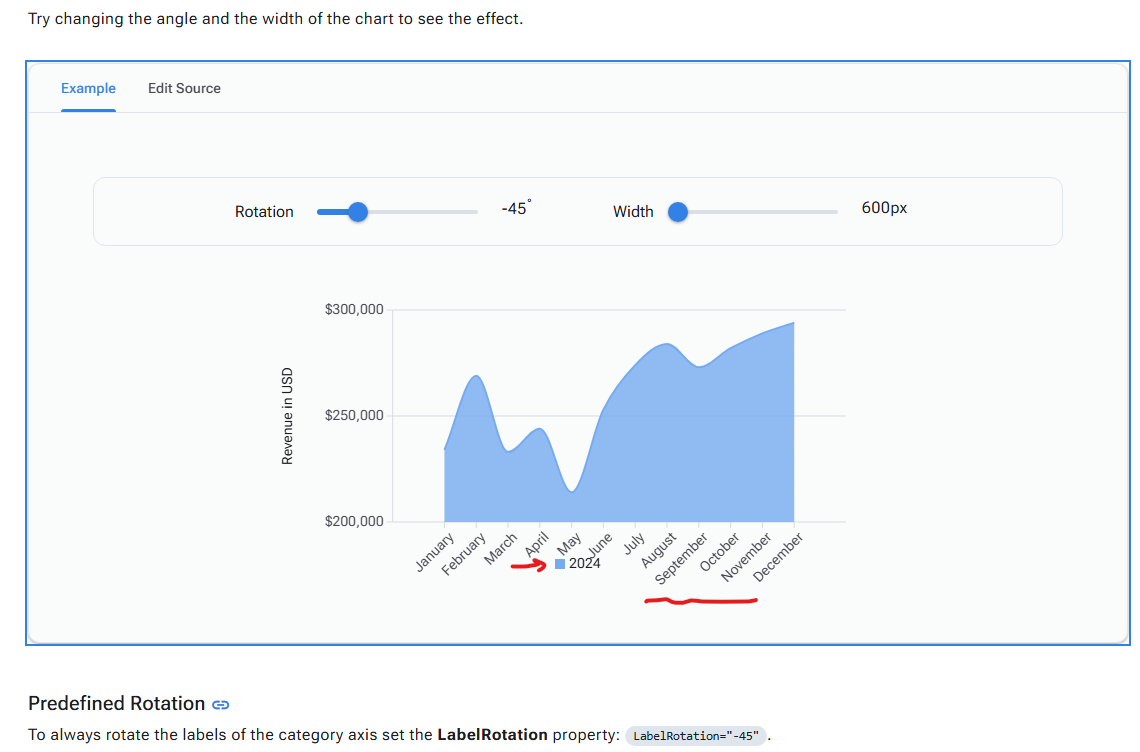This screenshot has width=1140, height=752.
Task: Open the Edit Source tab
Action: [184, 88]
